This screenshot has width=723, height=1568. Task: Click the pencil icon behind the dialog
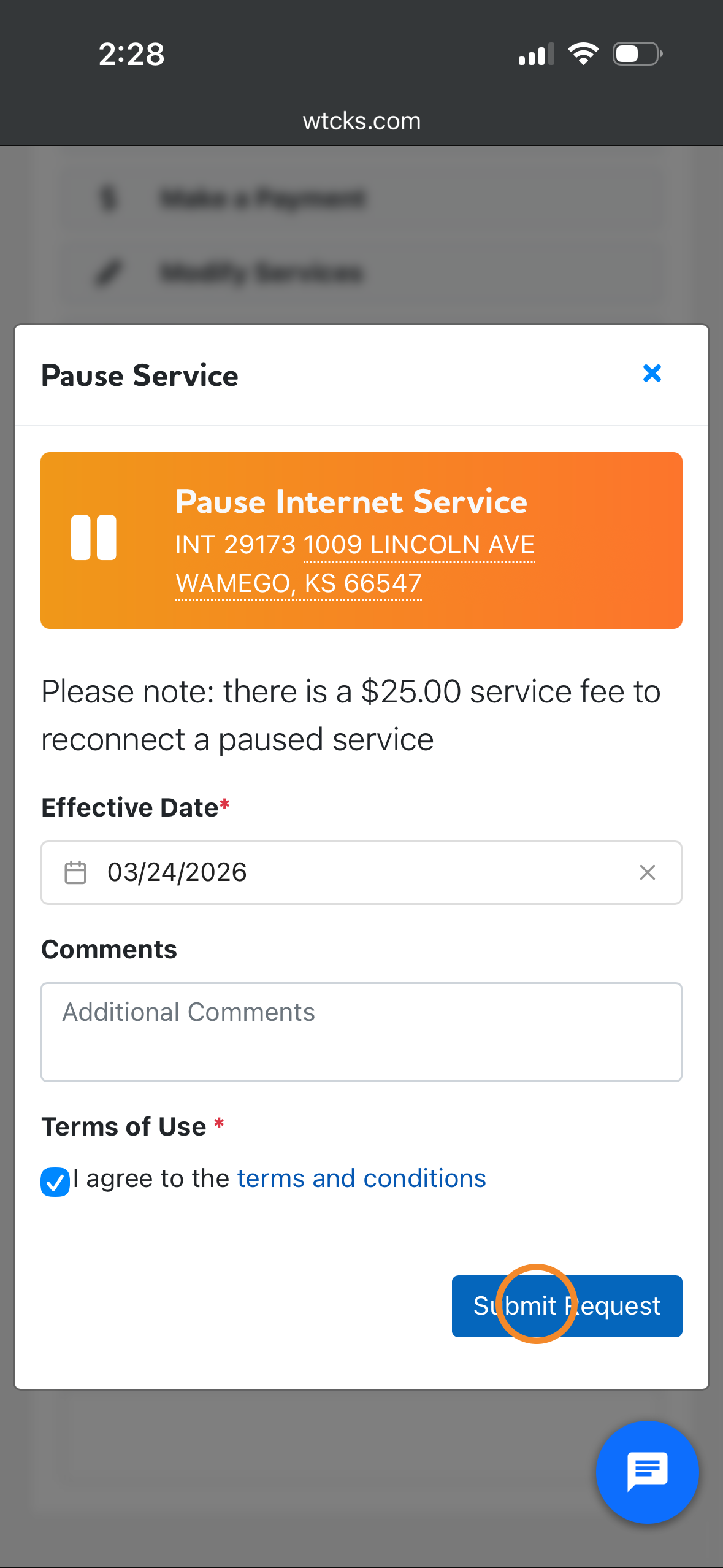point(109,273)
